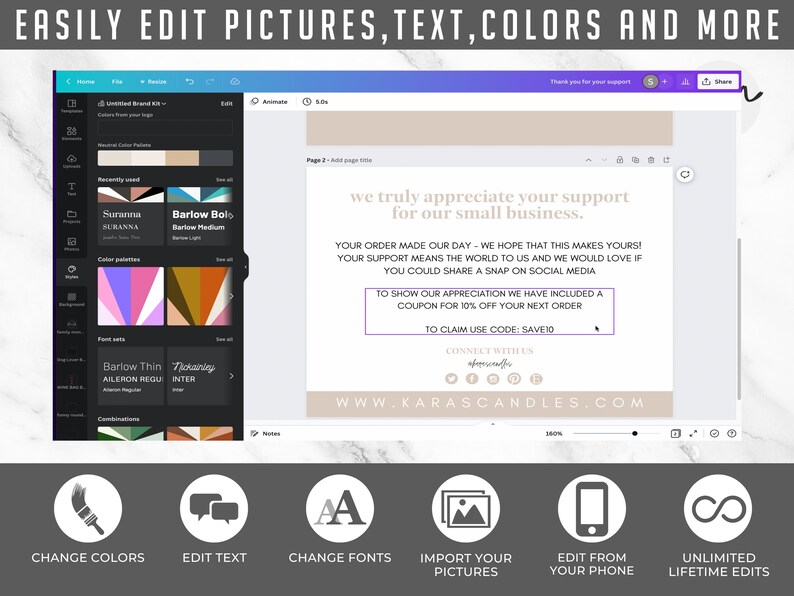
Task: Click the Pinterest icon in the design
Action: pos(514,379)
